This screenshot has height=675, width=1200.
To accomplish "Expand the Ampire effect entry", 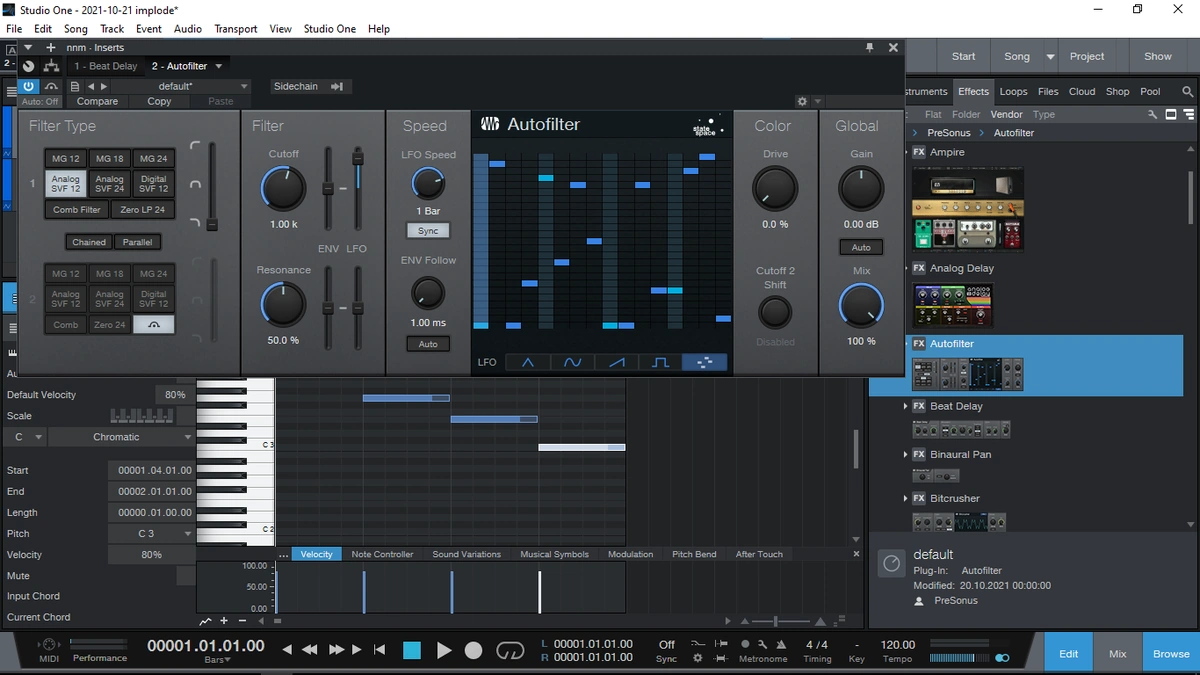I will click(906, 152).
